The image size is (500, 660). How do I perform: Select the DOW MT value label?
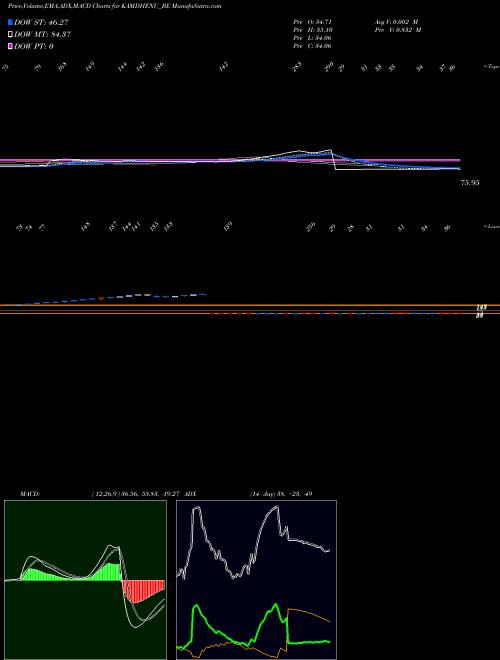(43, 35)
